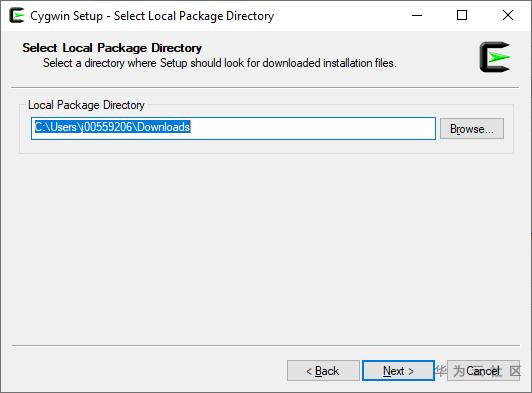Cancel the Cygwin setup
The height and width of the screenshot is (393, 532).
[x=483, y=371]
